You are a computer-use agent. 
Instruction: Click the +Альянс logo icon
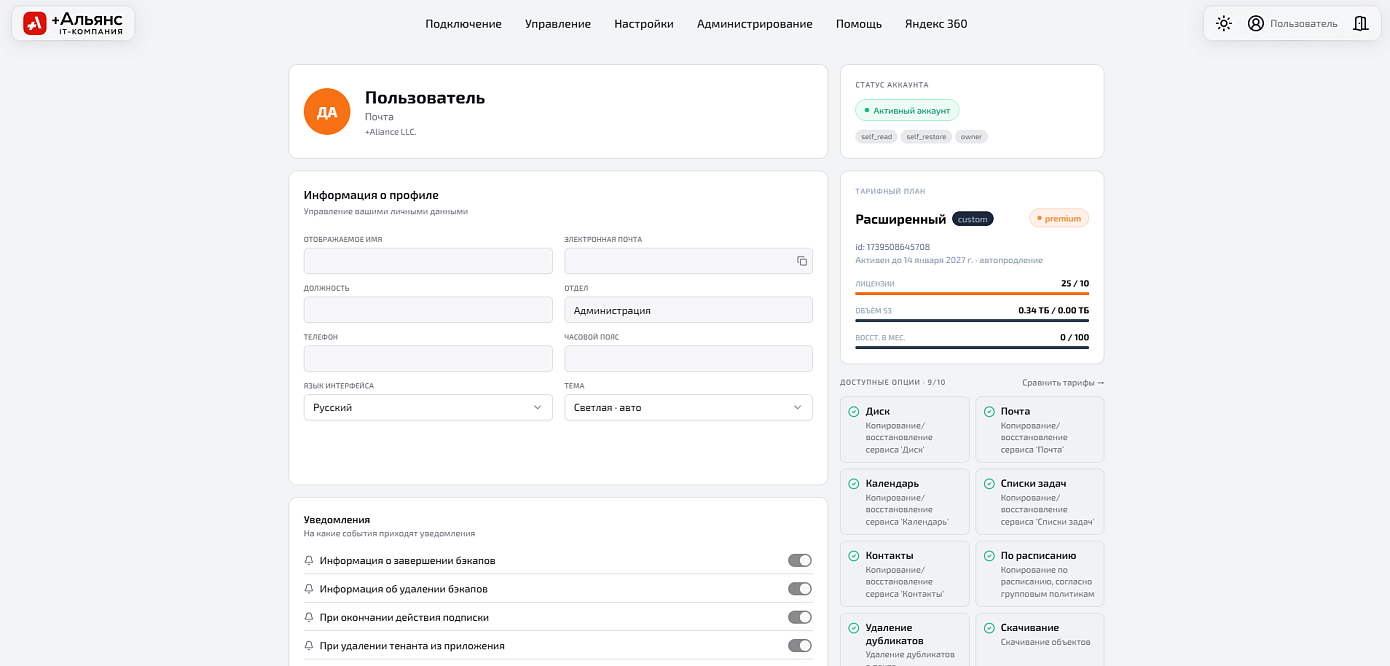(x=35, y=23)
